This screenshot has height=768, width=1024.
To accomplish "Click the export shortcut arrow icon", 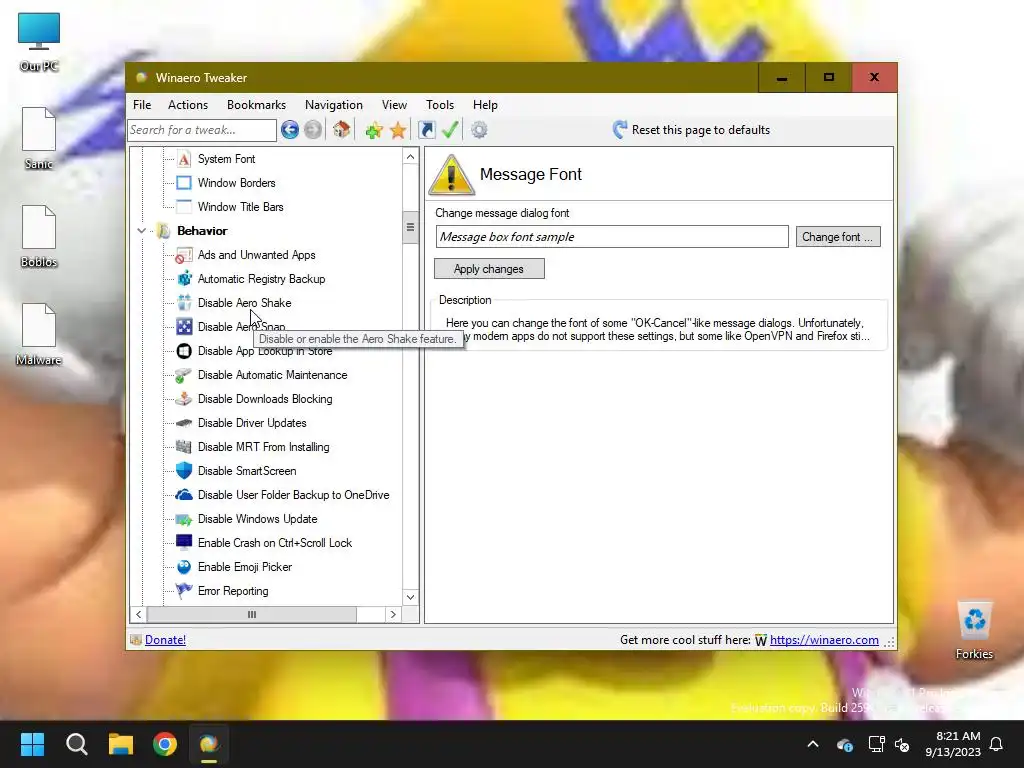I will point(426,130).
